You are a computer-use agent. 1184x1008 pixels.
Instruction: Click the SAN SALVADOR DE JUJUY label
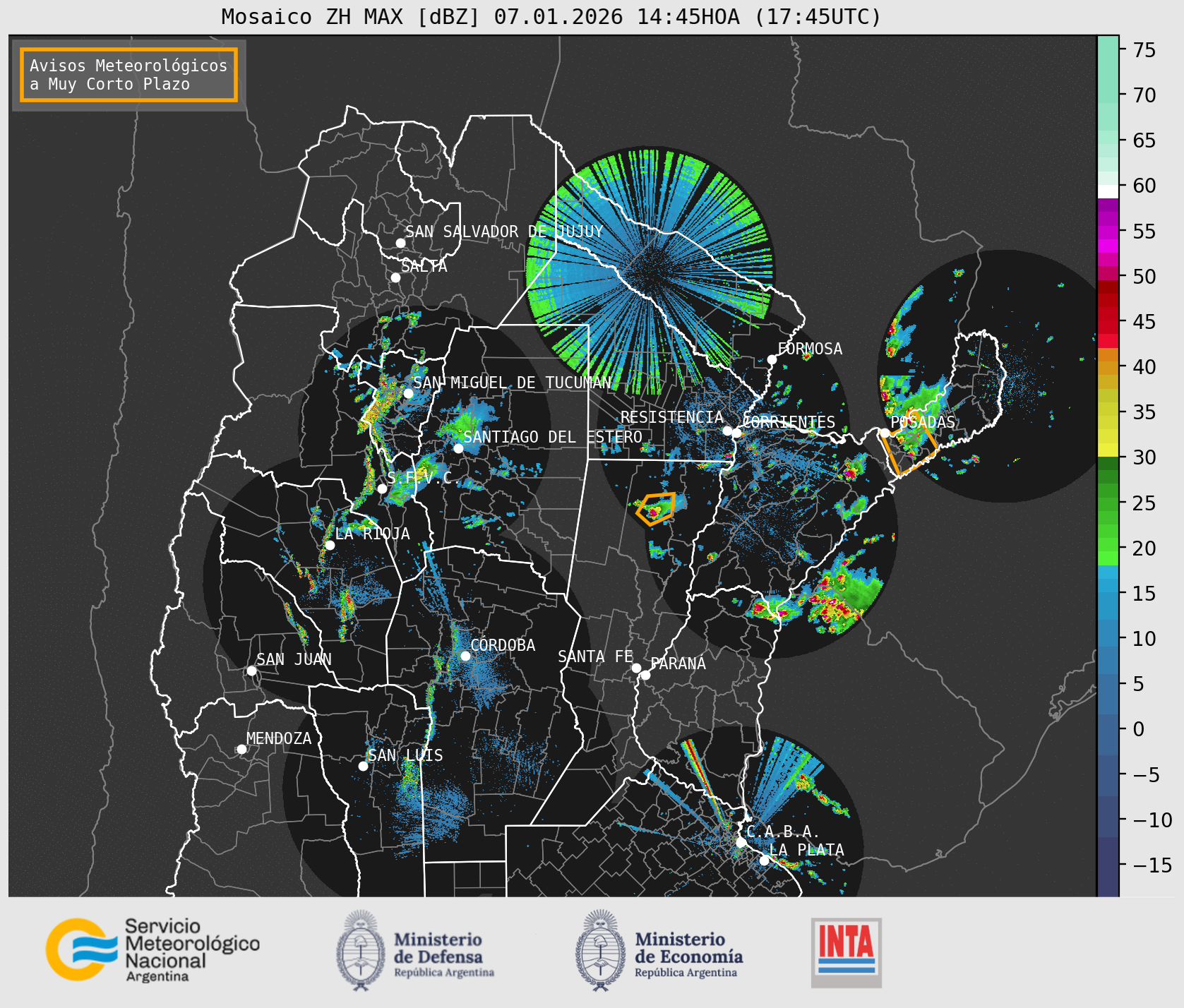click(504, 232)
